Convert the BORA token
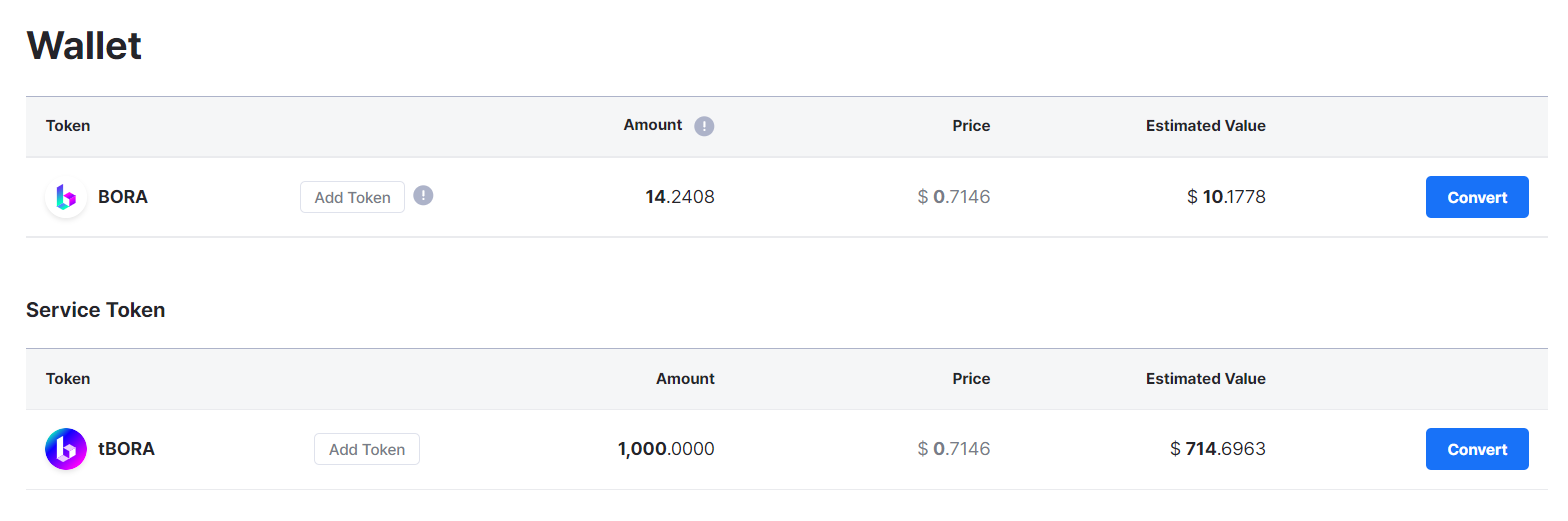 coord(1476,197)
